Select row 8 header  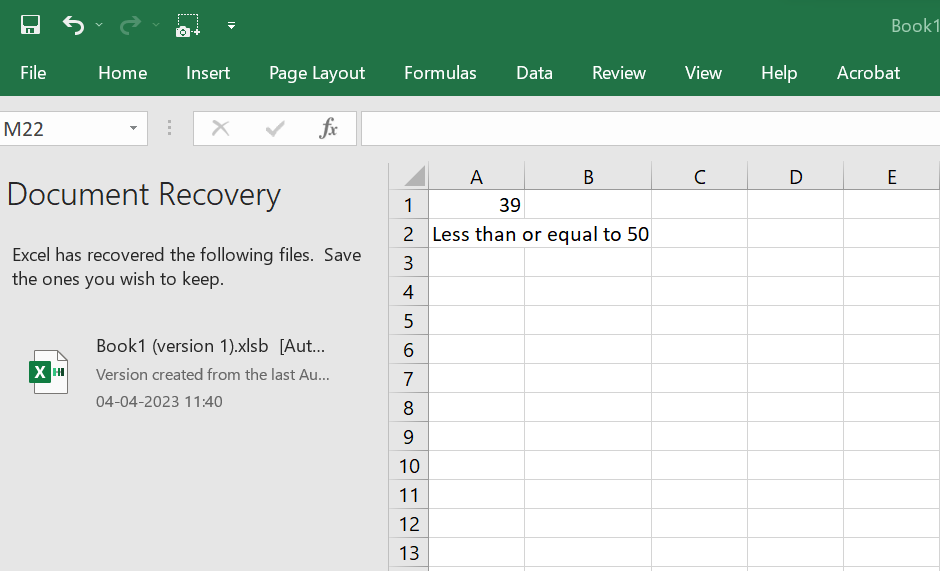tap(409, 408)
